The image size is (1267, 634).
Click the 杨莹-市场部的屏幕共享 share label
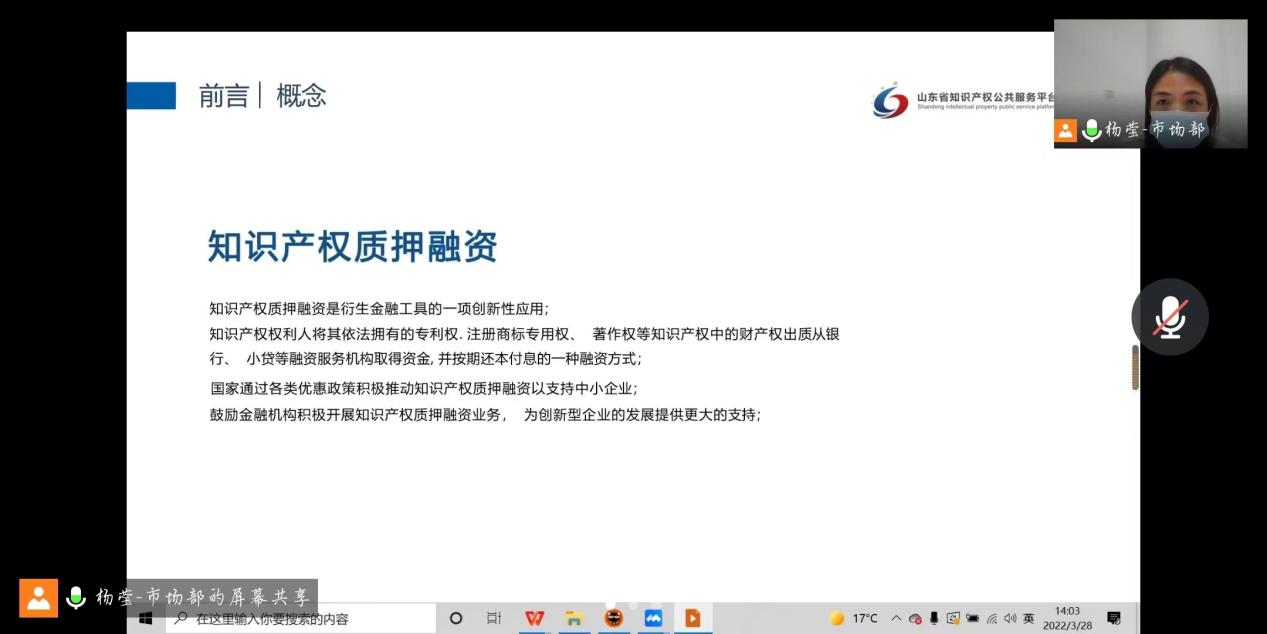click(x=200, y=596)
